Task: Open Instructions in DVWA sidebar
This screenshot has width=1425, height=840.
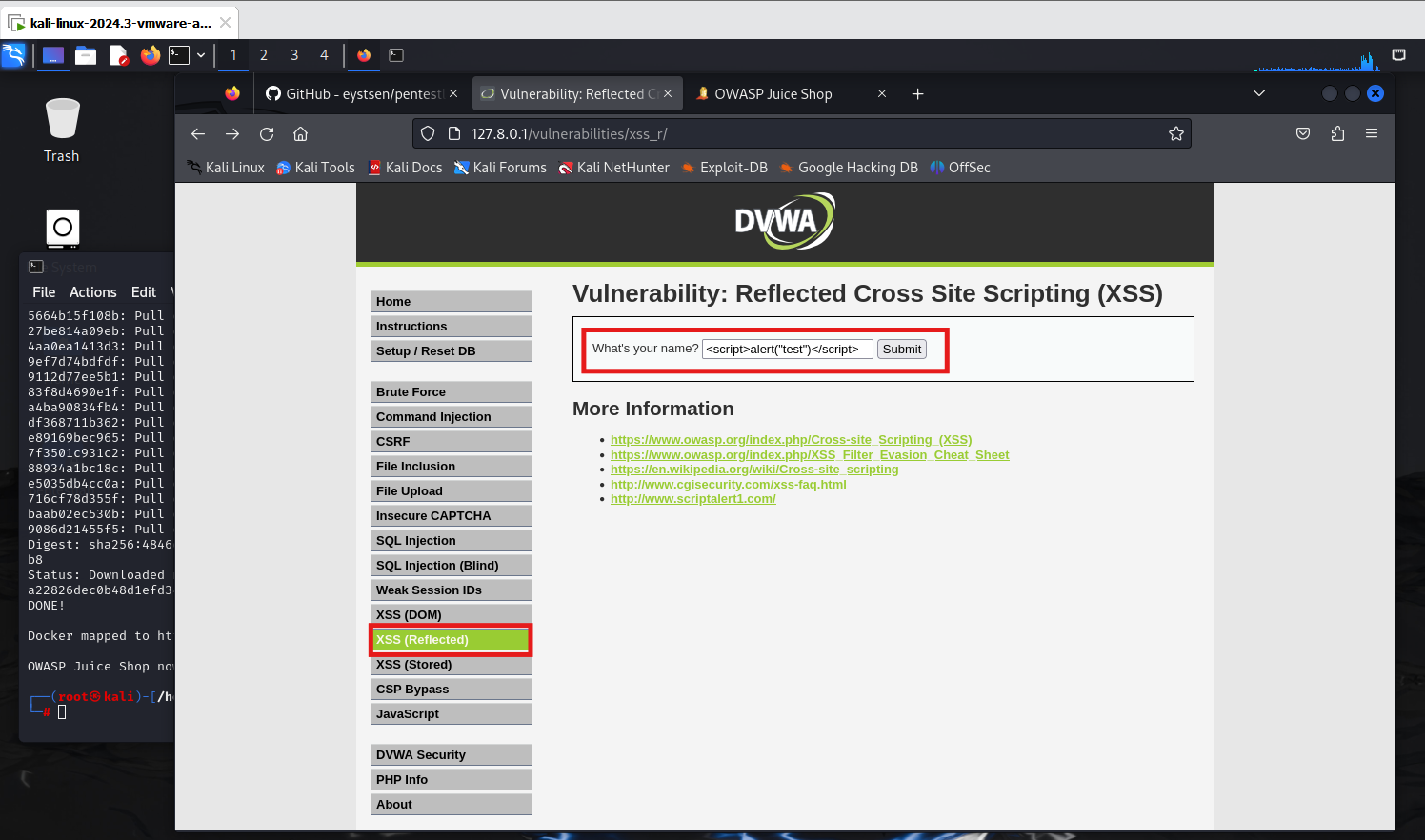Action: (451, 326)
